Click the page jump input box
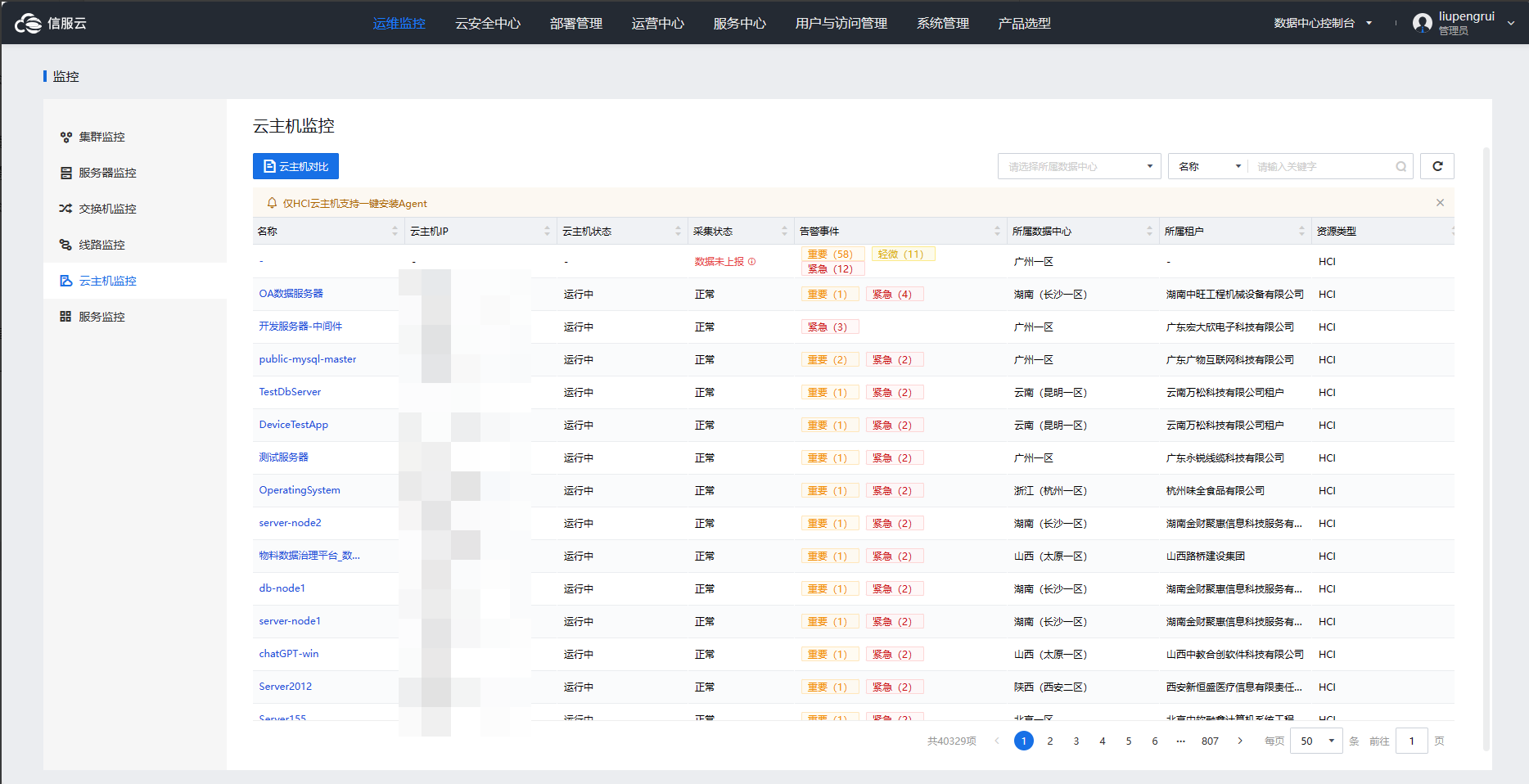1529x784 pixels. coord(1412,741)
